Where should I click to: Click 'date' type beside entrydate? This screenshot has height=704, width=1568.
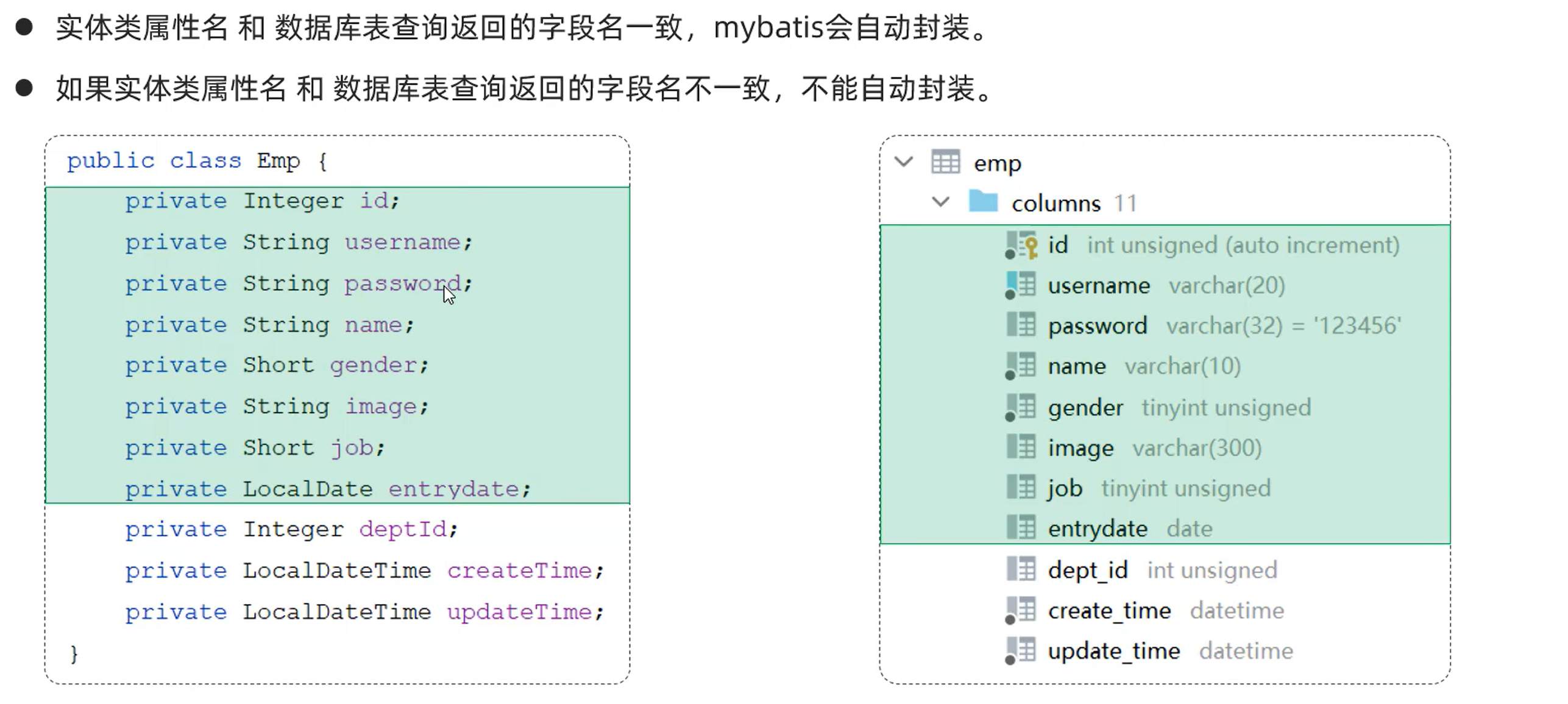(1189, 528)
